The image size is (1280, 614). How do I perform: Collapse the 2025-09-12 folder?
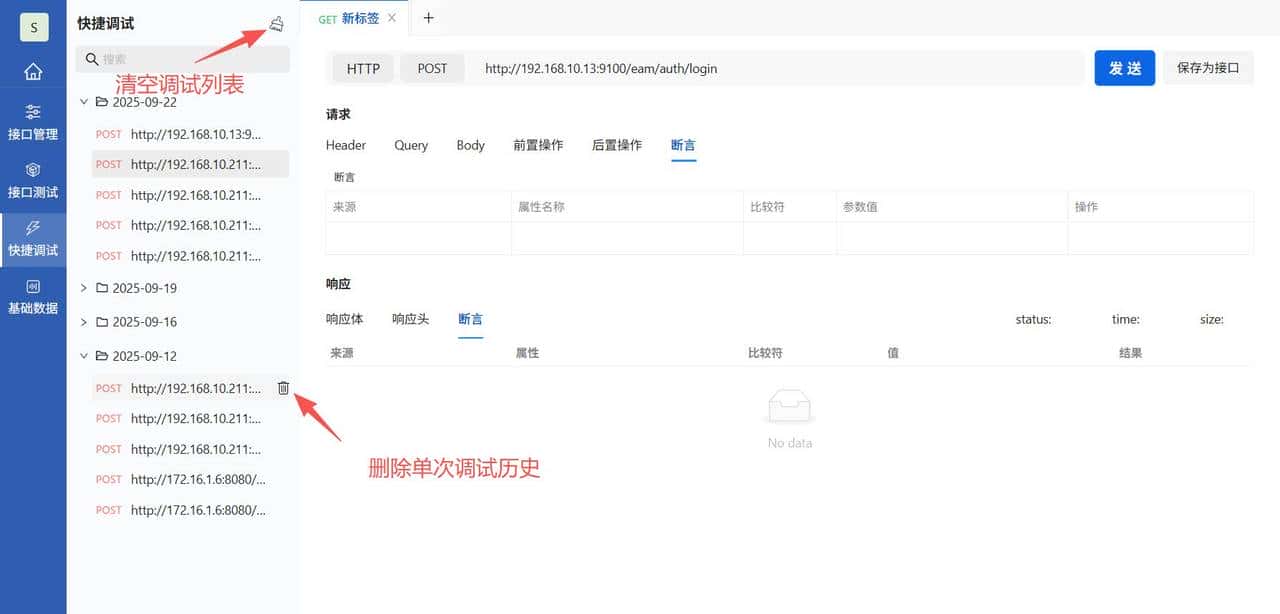click(84, 356)
